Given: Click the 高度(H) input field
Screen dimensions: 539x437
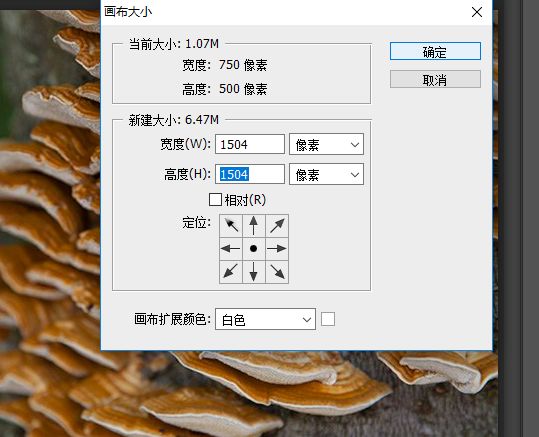Looking at the screenshot, I should click(250, 174).
